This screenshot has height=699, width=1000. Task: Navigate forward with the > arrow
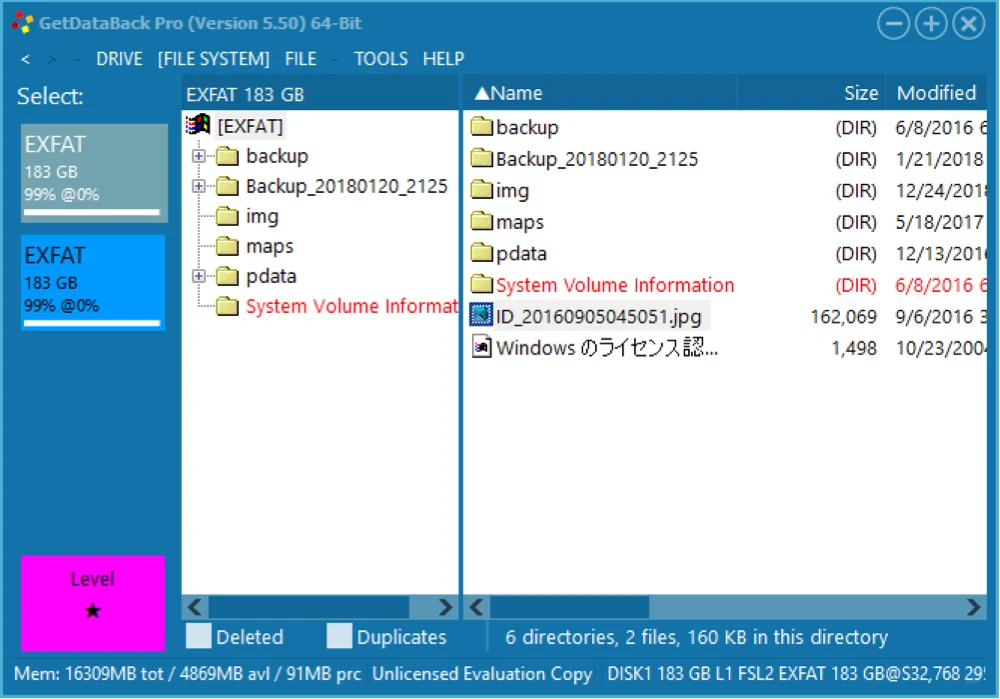coord(52,59)
